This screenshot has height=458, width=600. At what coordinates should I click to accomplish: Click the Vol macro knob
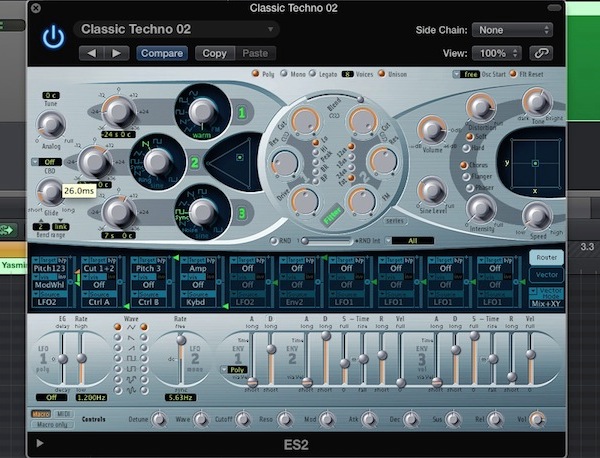pos(537,420)
